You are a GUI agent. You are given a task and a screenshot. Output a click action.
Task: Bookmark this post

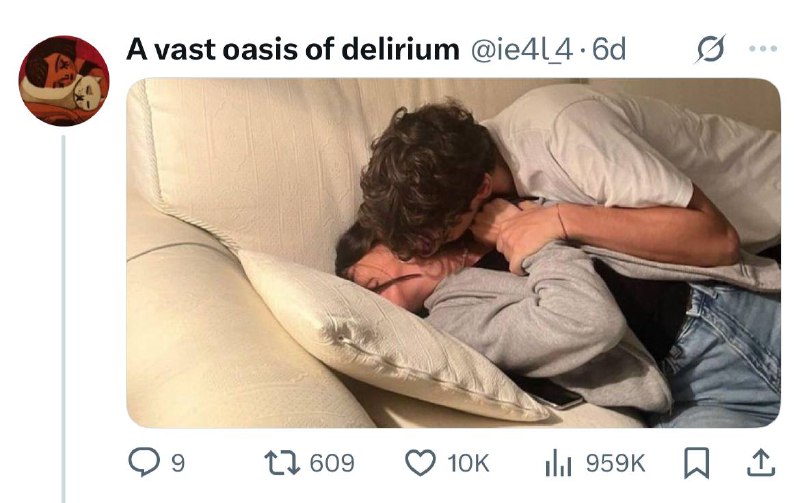pyautogui.click(x=696, y=463)
